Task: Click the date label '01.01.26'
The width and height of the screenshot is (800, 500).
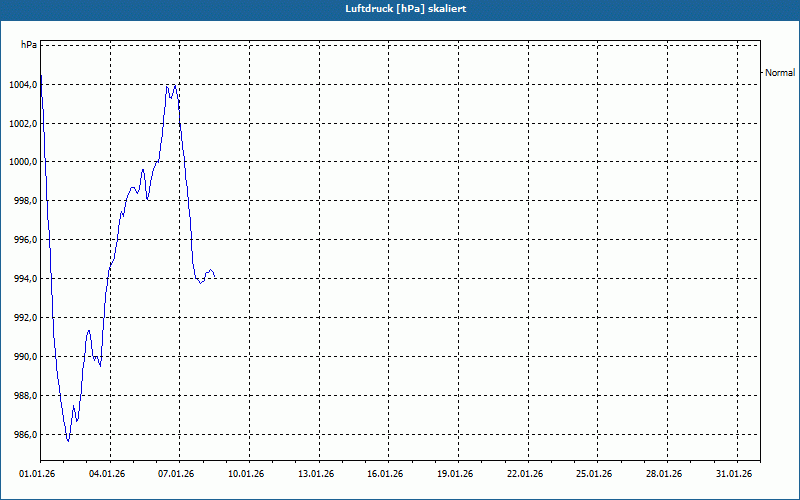Action: click(x=37, y=474)
